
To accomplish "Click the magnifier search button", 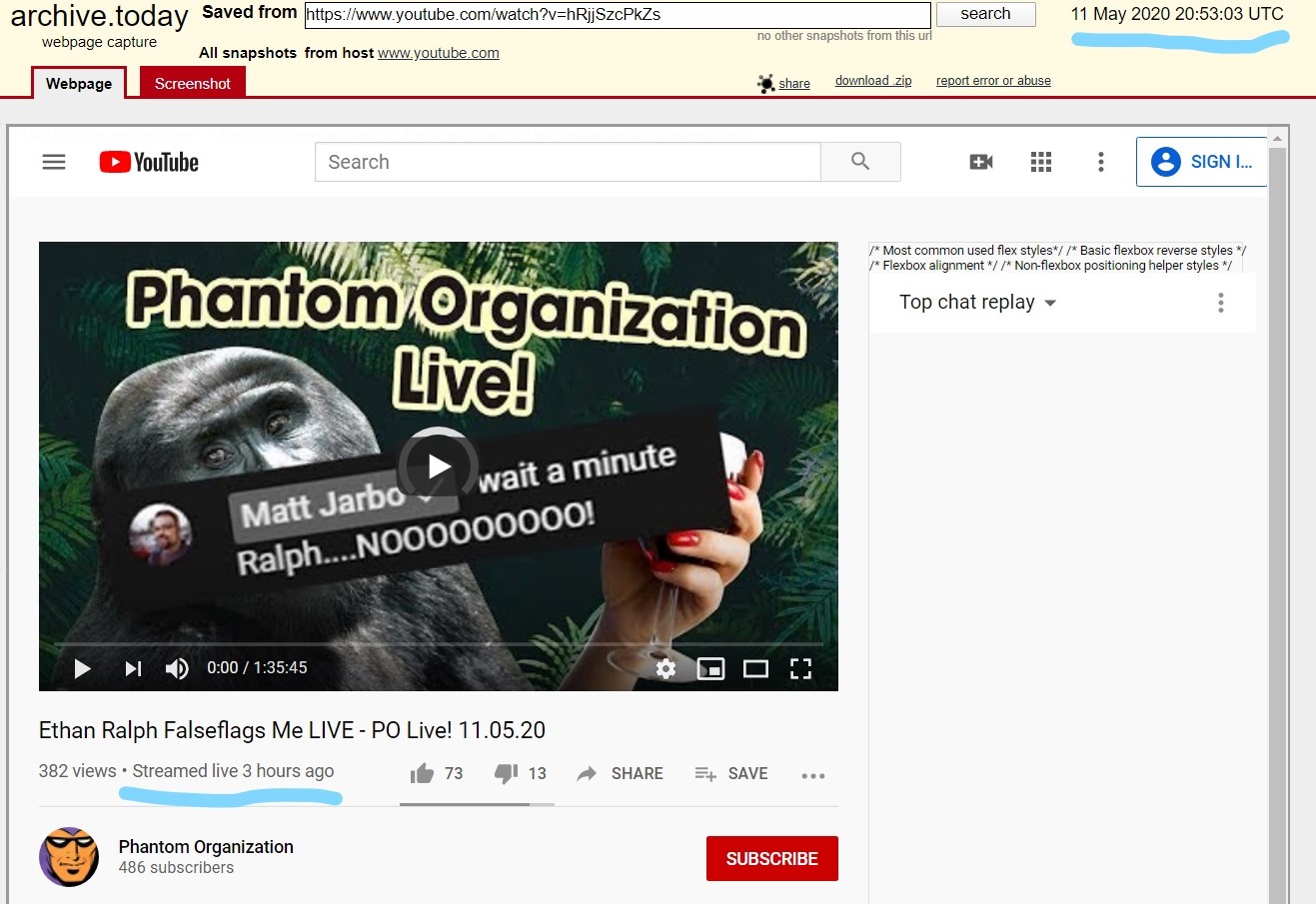I will [x=860, y=162].
